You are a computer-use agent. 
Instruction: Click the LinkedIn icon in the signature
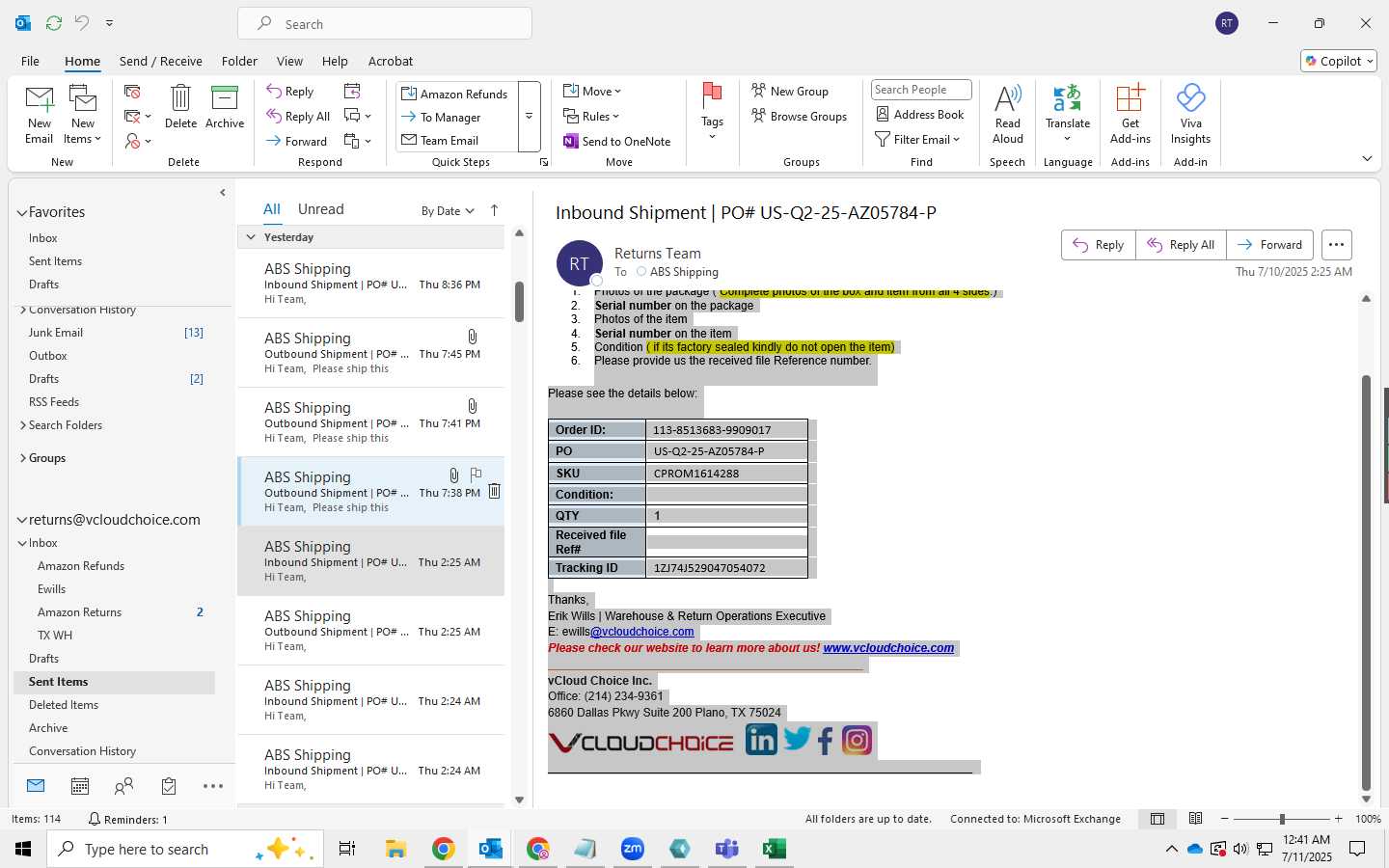tap(761, 740)
